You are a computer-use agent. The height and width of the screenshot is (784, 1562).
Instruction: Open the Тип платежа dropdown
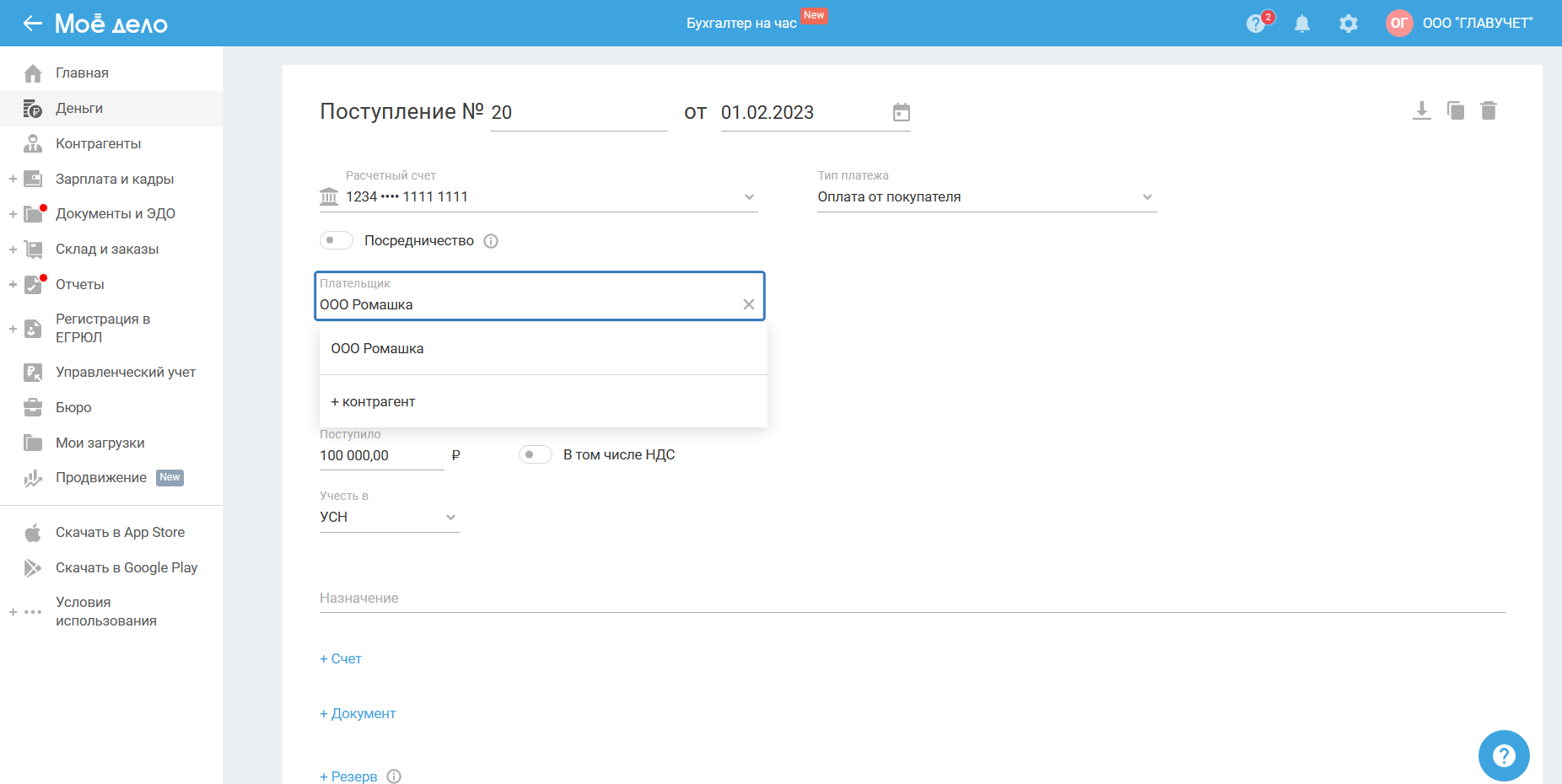pyautogui.click(x=1146, y=197)
